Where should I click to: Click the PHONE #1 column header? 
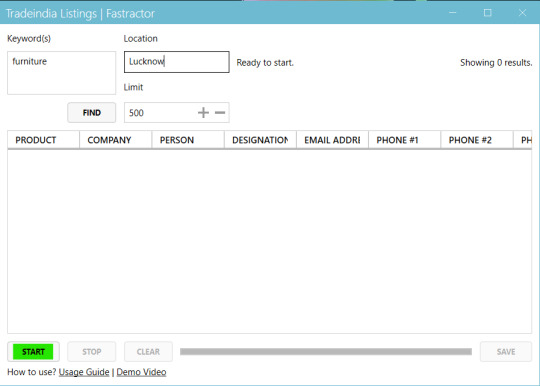[x=405, y=140]
